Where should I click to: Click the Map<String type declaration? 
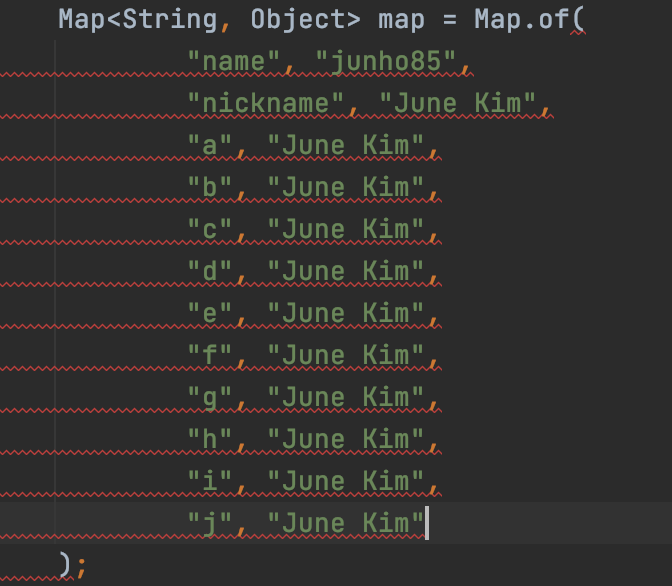138,20
